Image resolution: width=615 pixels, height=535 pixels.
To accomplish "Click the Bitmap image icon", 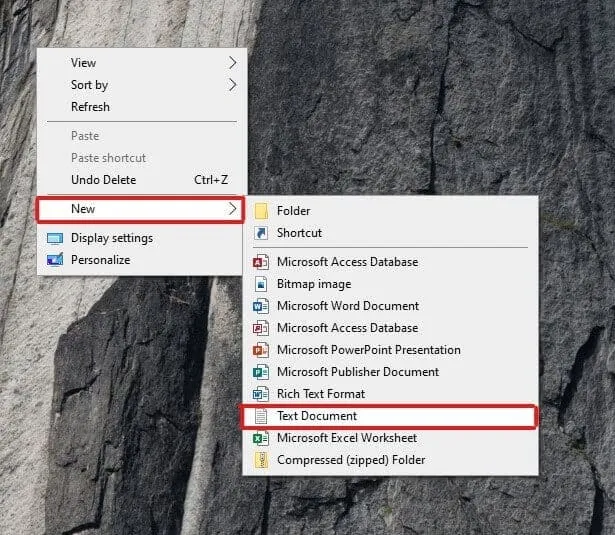I will pos(261,284).
